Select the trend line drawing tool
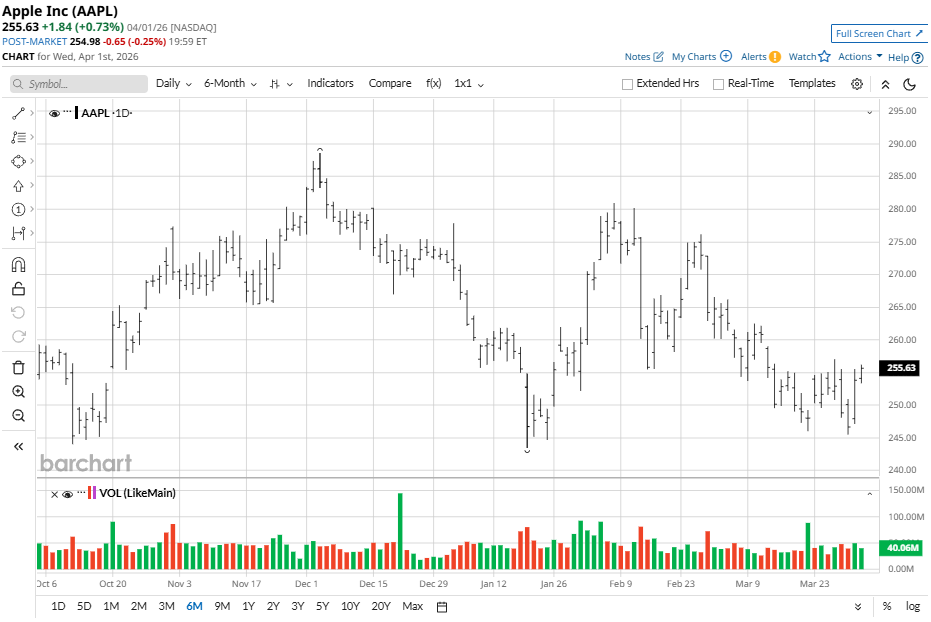Viewport: 931px width, 622px height. pyautogui.click(x=18, y=113)
